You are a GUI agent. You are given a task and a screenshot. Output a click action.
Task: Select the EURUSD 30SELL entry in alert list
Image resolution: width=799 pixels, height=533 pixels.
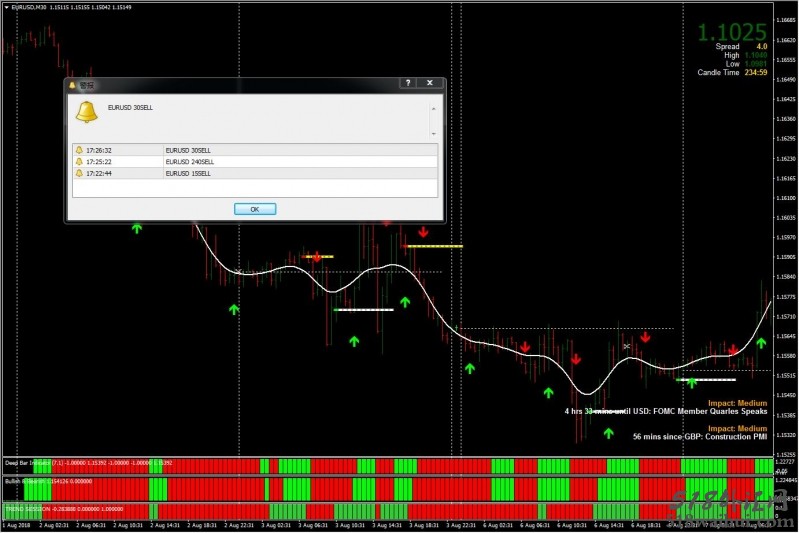pyautogui.click(x=255, y=150)
